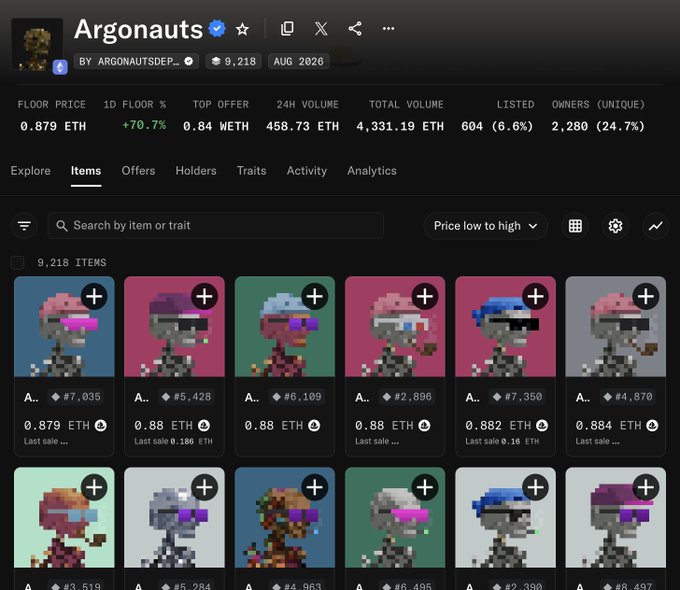Open NFT #7,035 thumbnail with blue background
The image size is (680, 590).
point(64,327)
